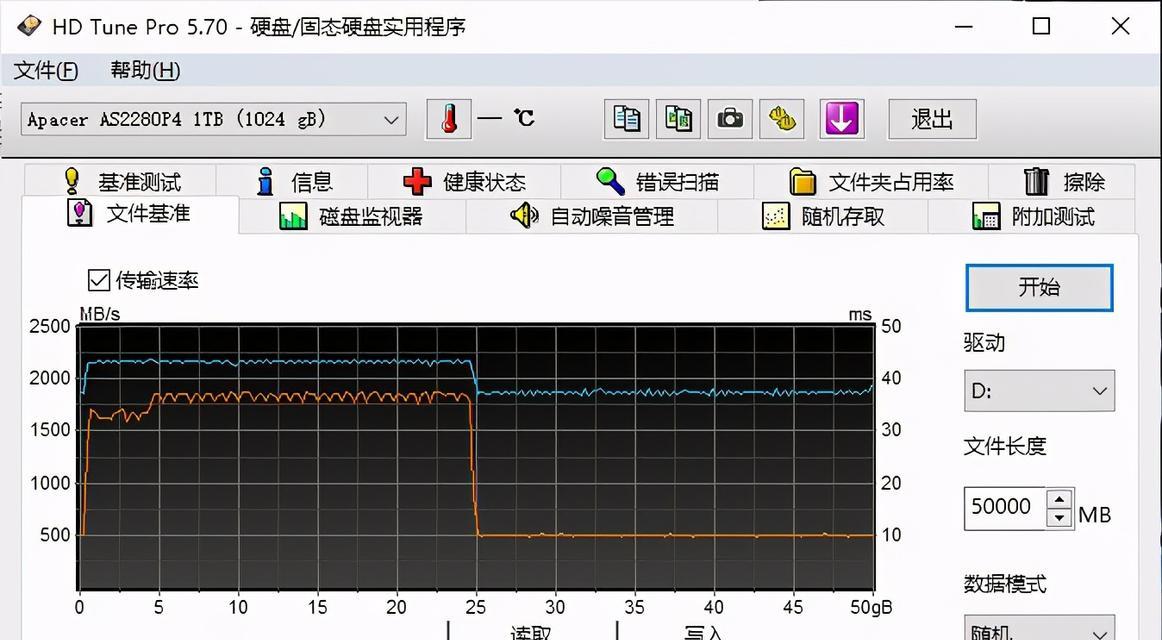Toggle the 传输速率 checkbox
Viewport: 1162px width, 640px height.
(99, 280)
